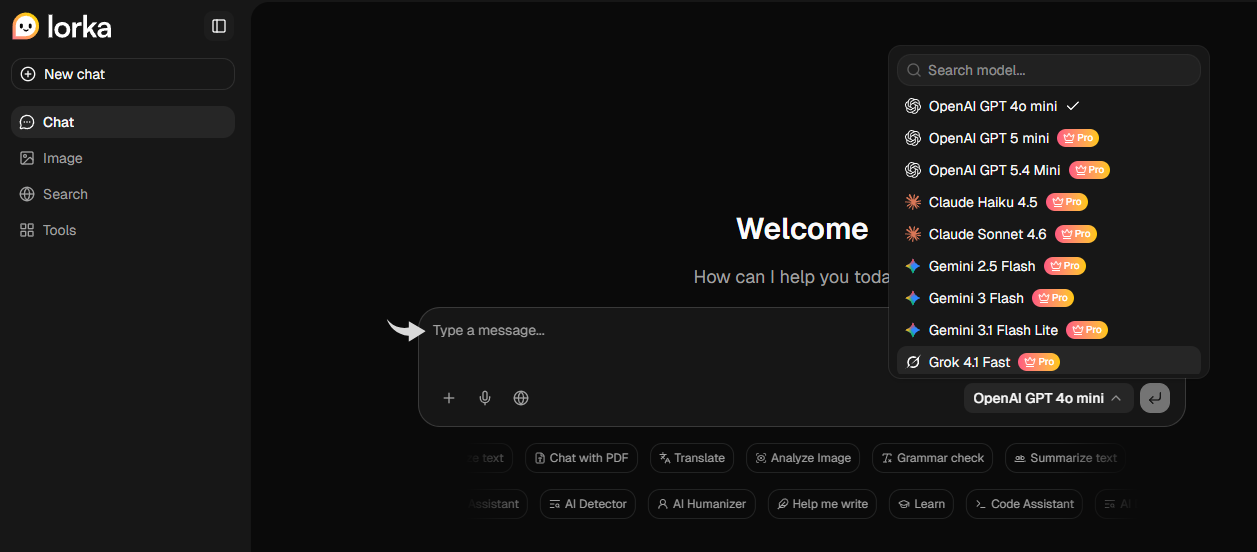
Task: Start a New chat
Action: tap(123, 74)
